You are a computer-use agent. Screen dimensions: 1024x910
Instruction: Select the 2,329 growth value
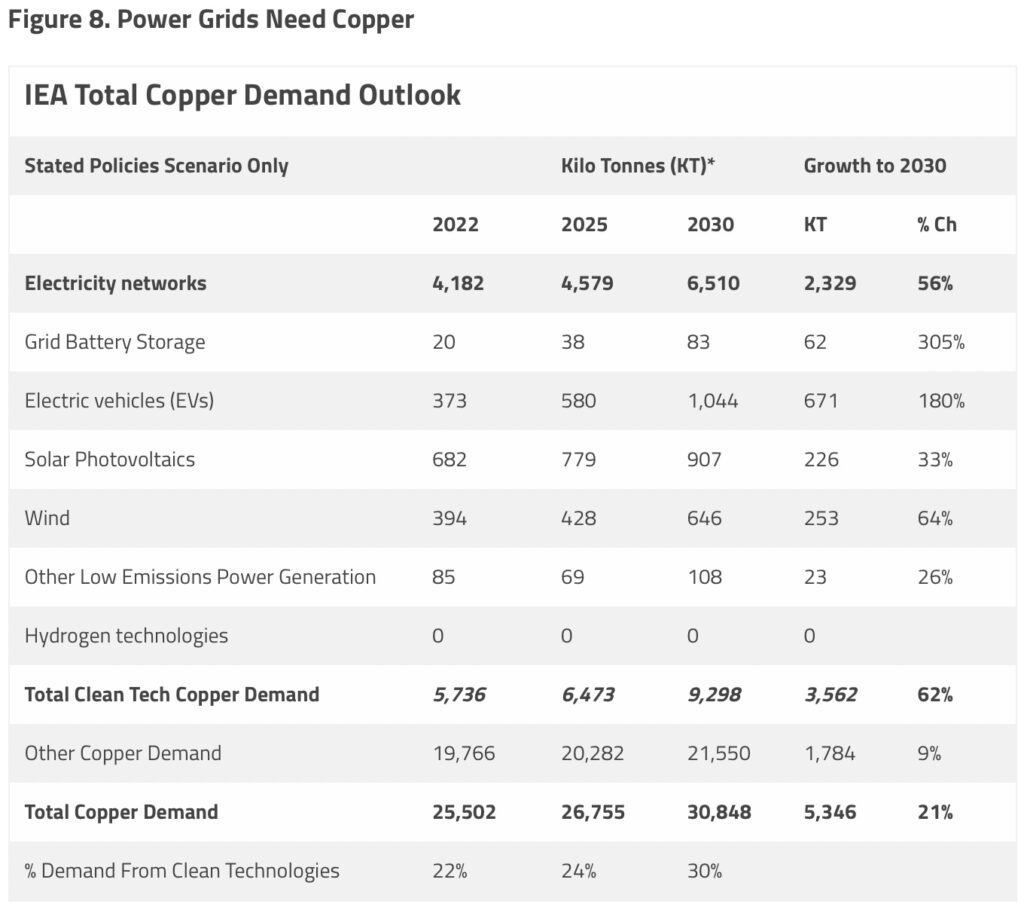(830, 284)
